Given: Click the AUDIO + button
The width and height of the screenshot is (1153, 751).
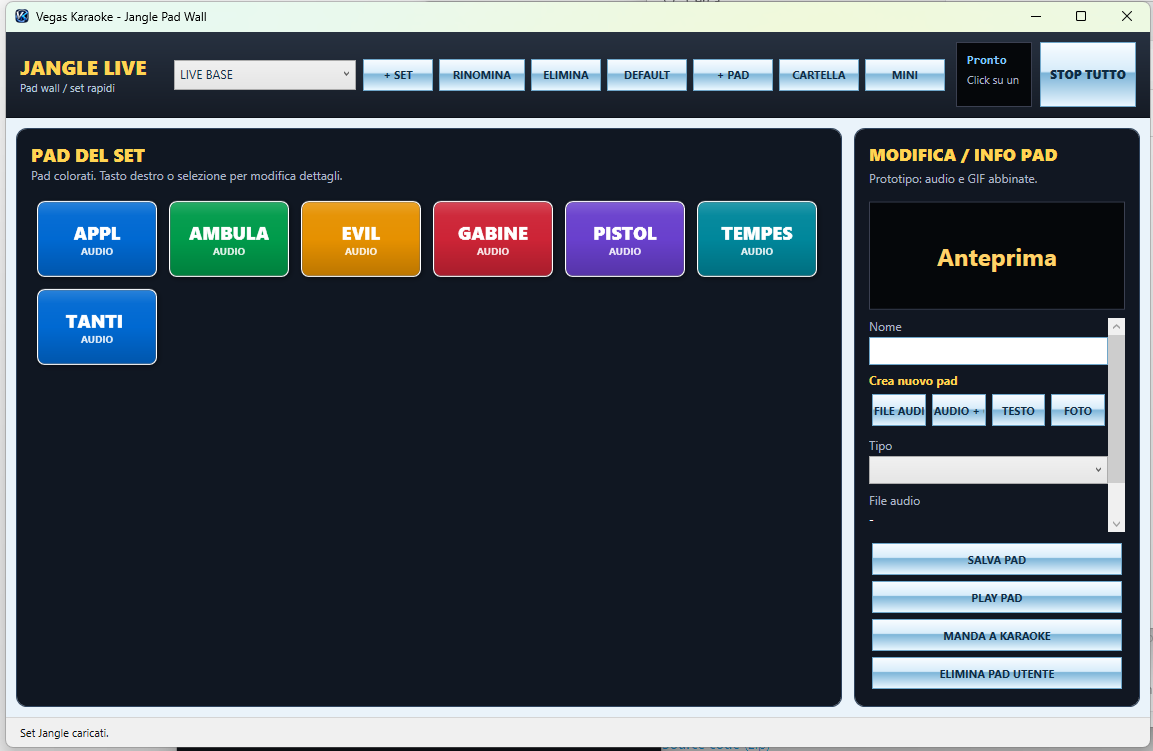Looking at the screenshot, I should [958, 410].
